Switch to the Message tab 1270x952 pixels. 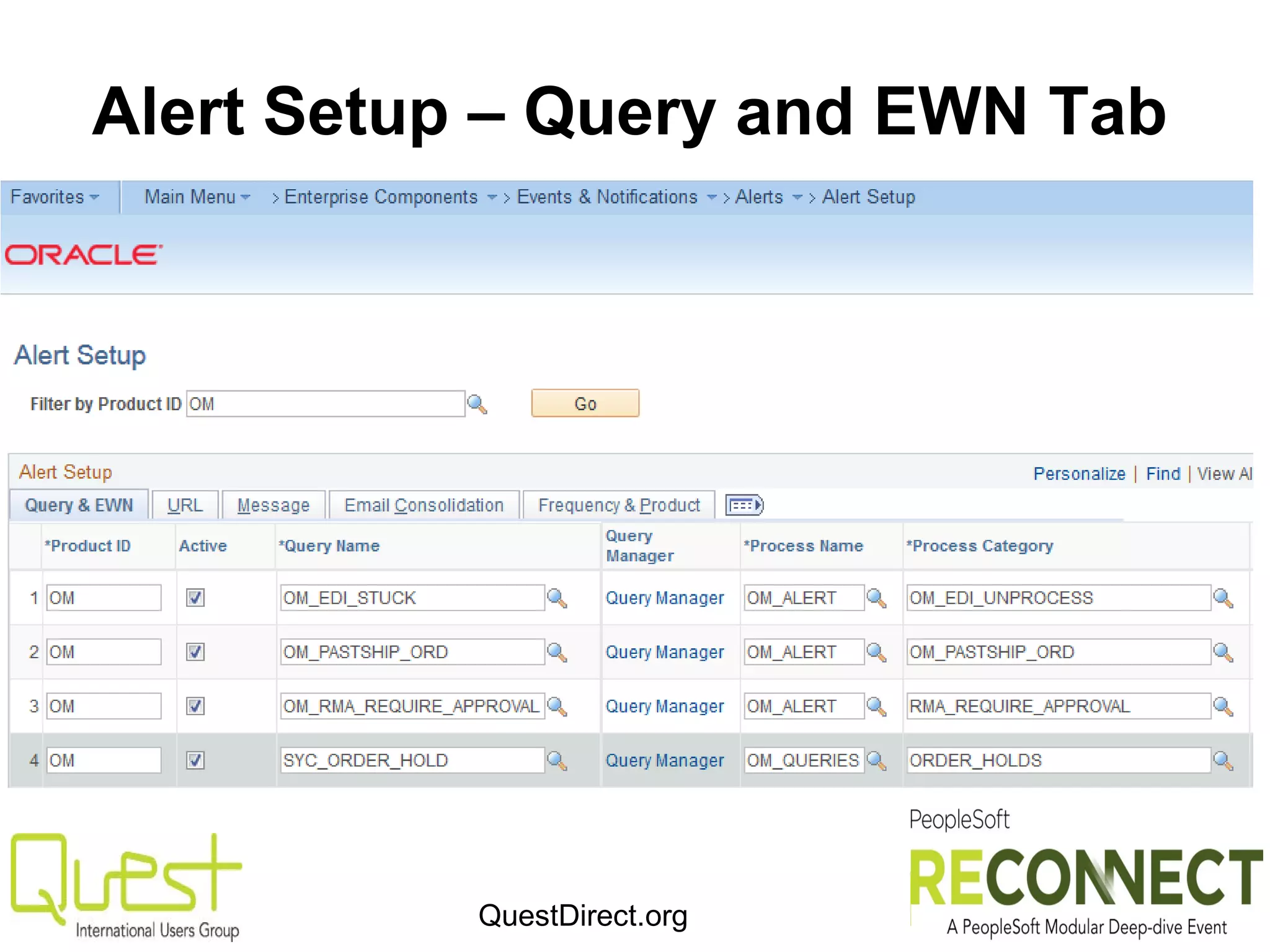coord(273,505)
